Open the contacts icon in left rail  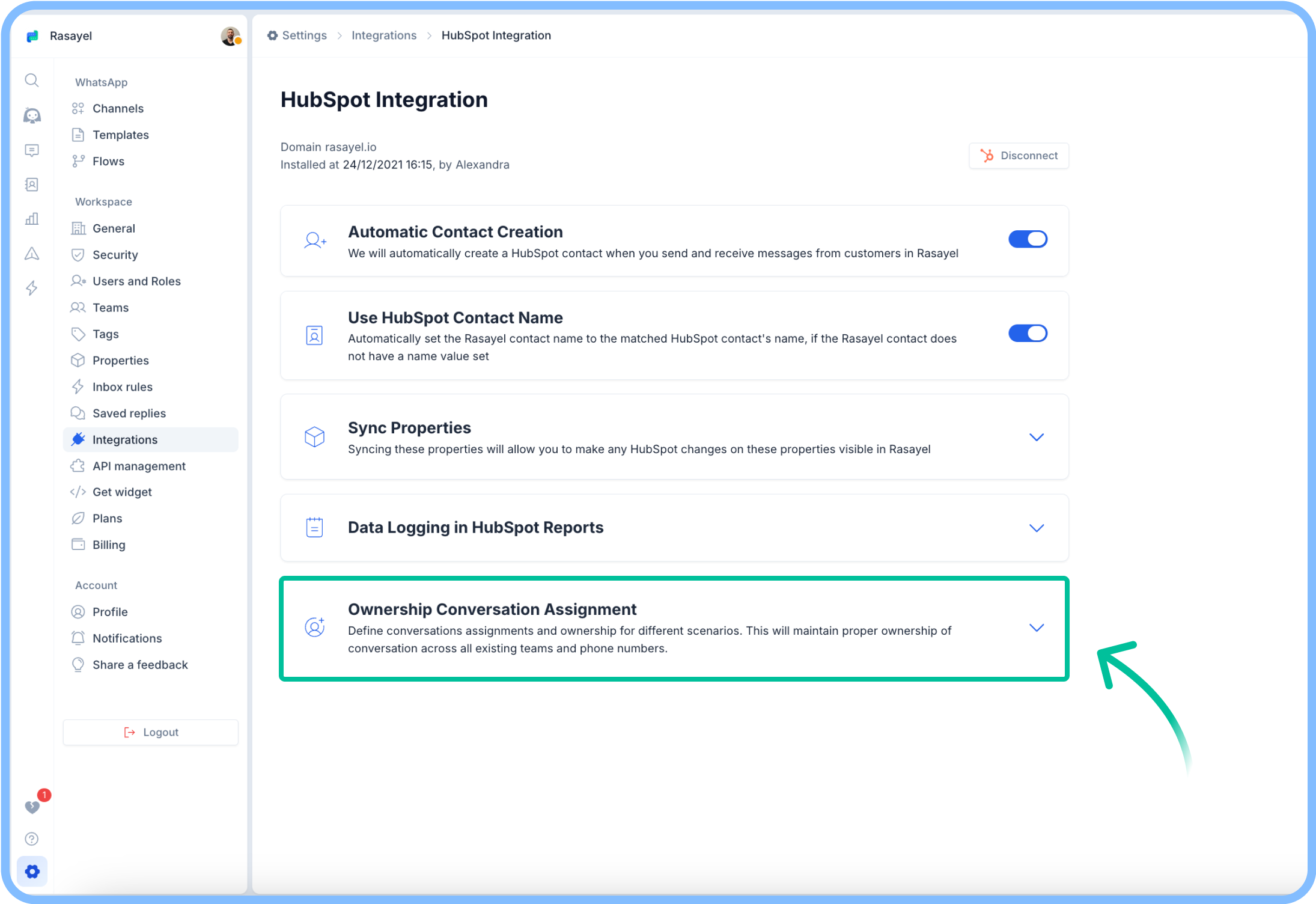click(32, 185)
